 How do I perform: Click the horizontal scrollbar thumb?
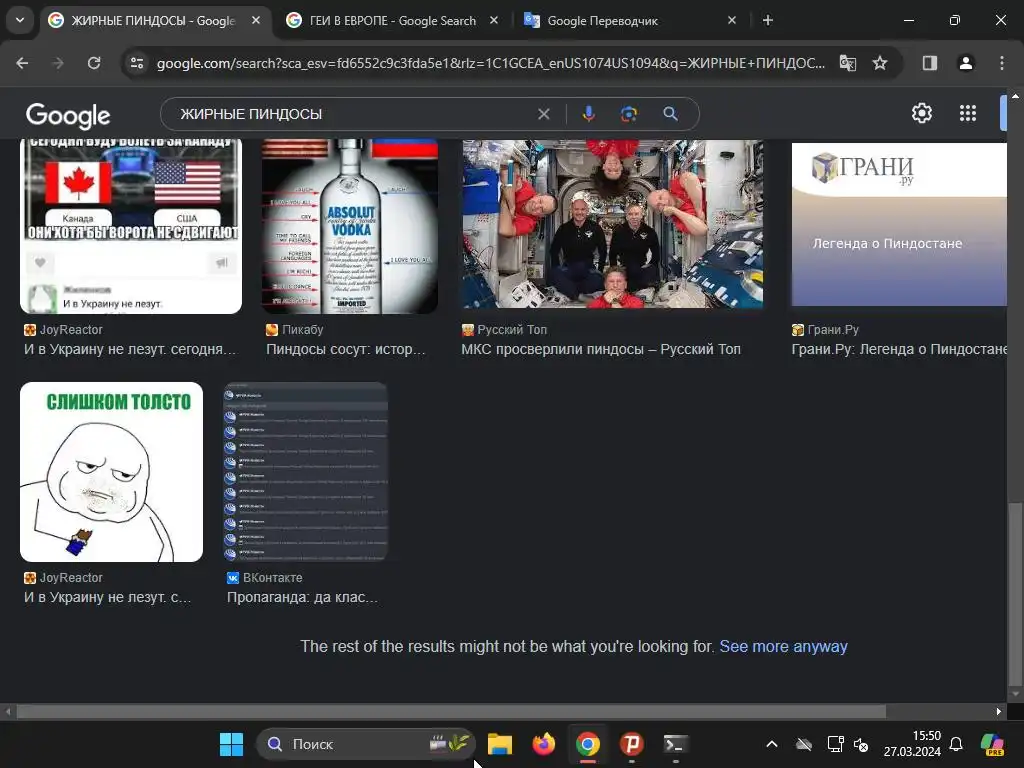[x=451, y=711]
